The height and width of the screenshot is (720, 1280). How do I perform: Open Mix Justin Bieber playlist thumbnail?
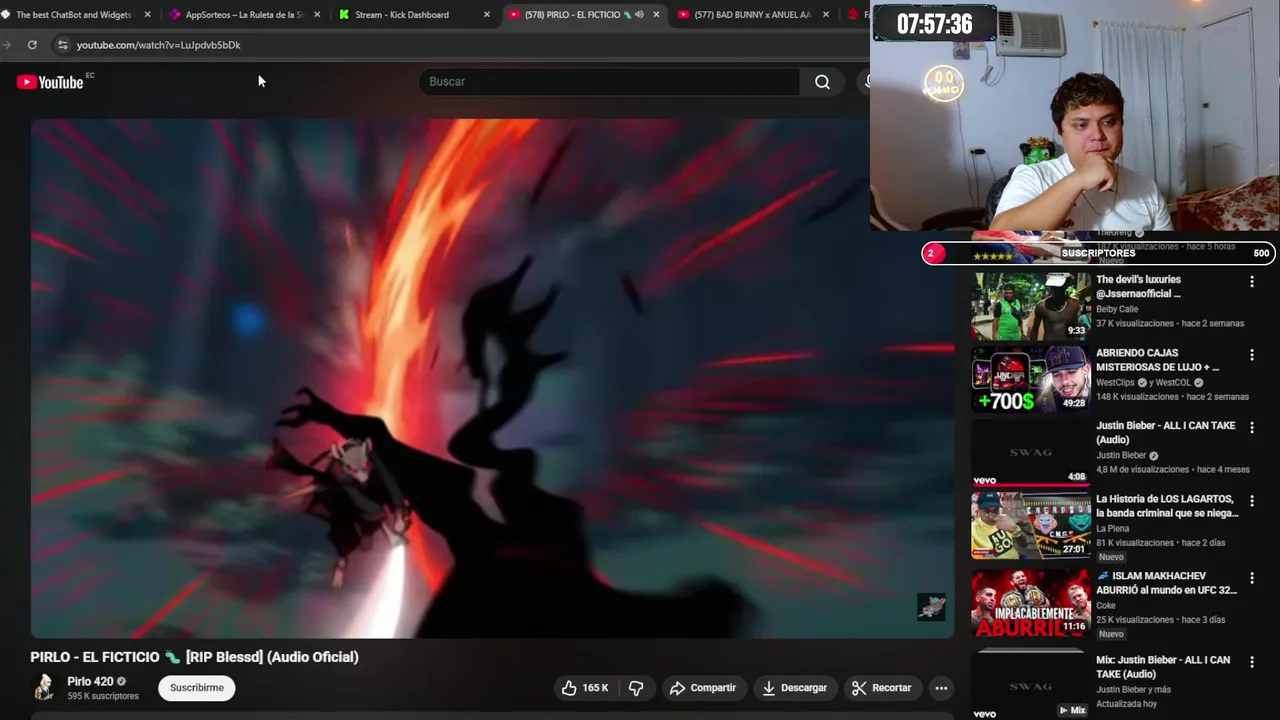click(1031, 686)
